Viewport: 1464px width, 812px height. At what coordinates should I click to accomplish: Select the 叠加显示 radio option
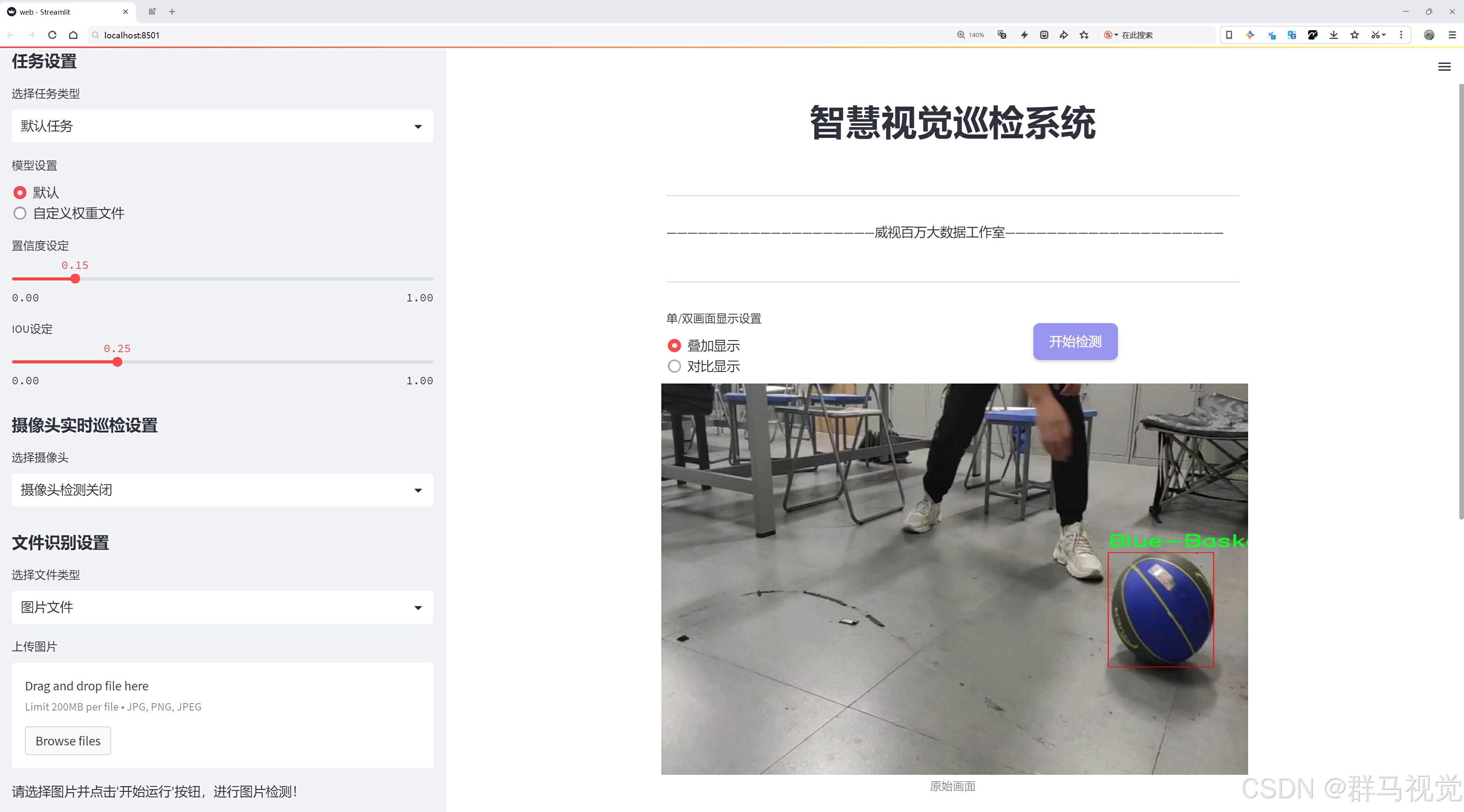tap(674, 345)
